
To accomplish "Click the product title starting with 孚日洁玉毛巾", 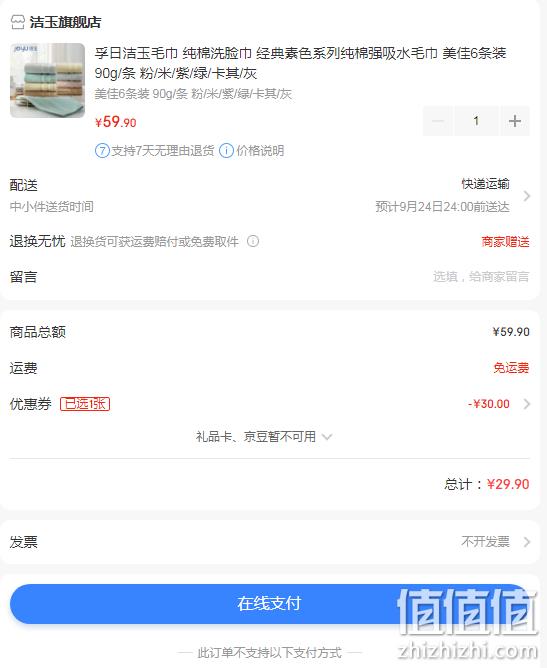I will click(300, 63).
